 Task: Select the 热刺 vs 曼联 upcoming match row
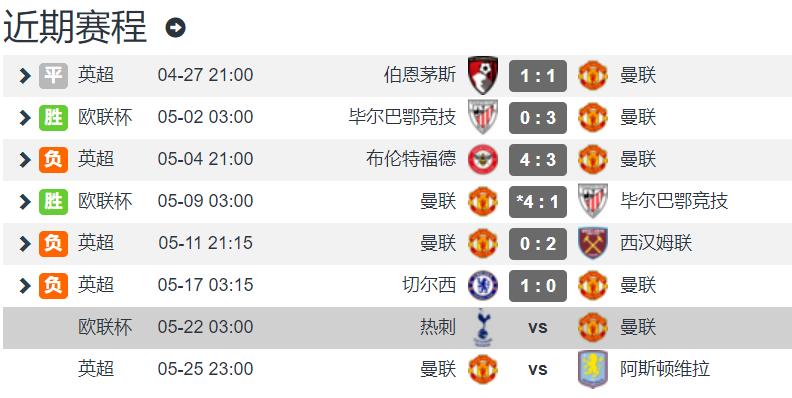(x=398, y=327)
